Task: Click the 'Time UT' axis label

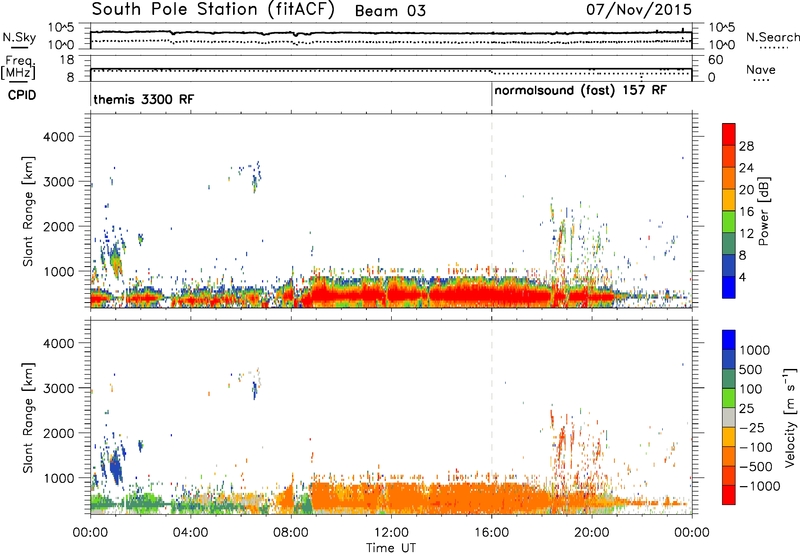Action: [x=391, y=548]
